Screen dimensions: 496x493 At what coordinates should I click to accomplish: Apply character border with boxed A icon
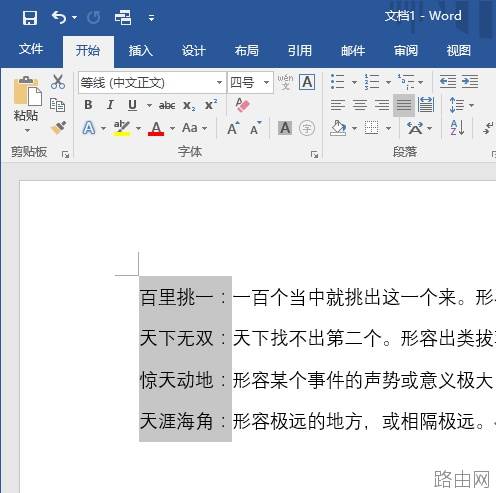coord(307,82)
